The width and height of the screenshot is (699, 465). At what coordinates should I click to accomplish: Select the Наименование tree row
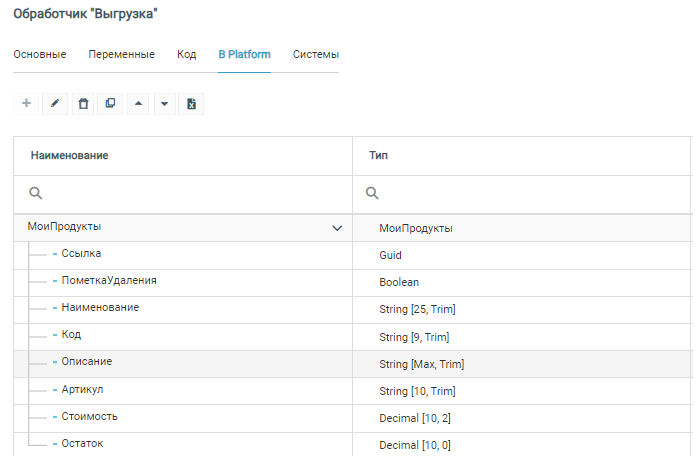(353, 310)
